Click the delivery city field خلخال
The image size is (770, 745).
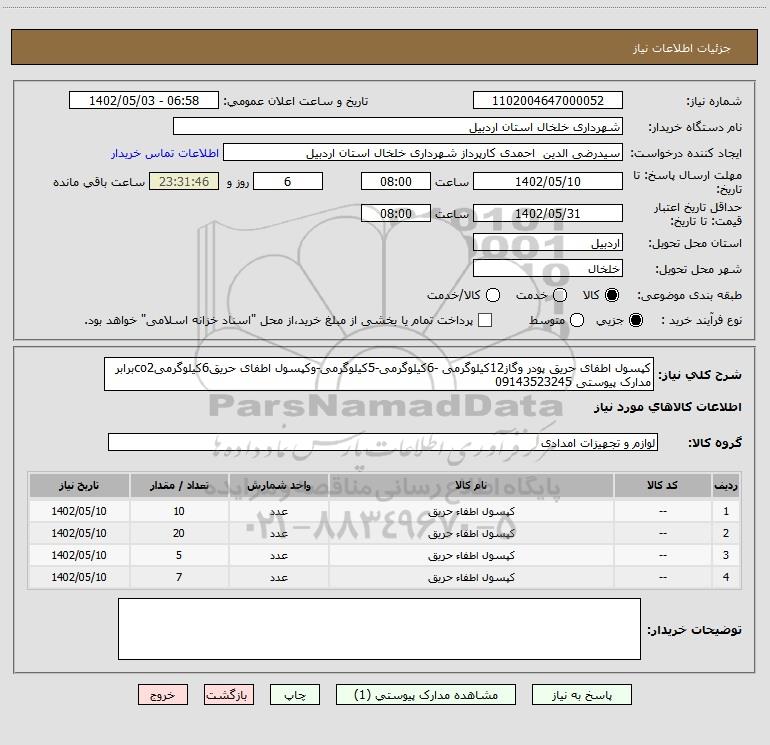click(x=548, y=269)
